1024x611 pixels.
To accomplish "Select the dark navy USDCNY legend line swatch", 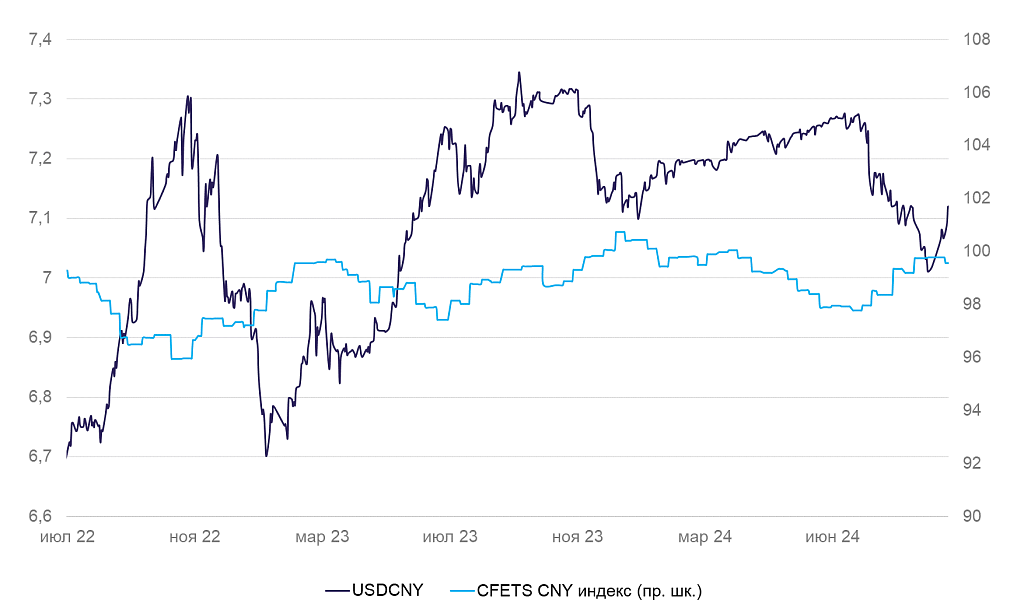I will [336, 590].
